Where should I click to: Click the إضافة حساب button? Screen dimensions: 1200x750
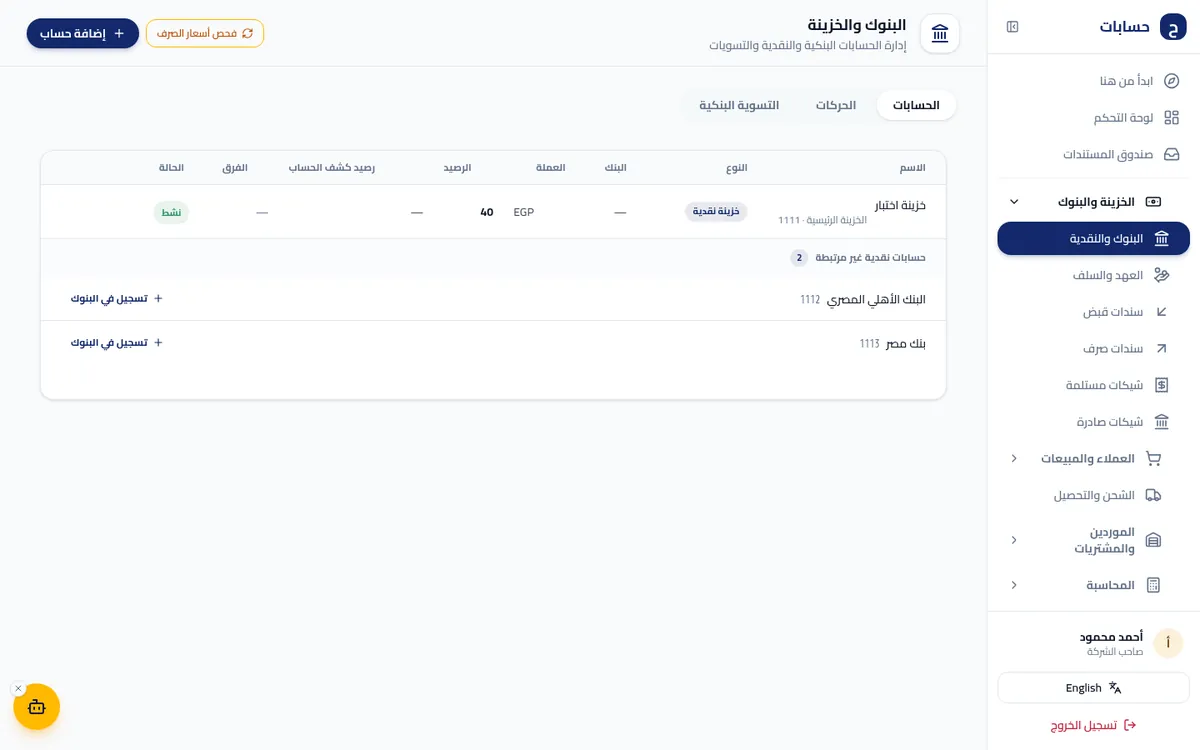[83, 33]
